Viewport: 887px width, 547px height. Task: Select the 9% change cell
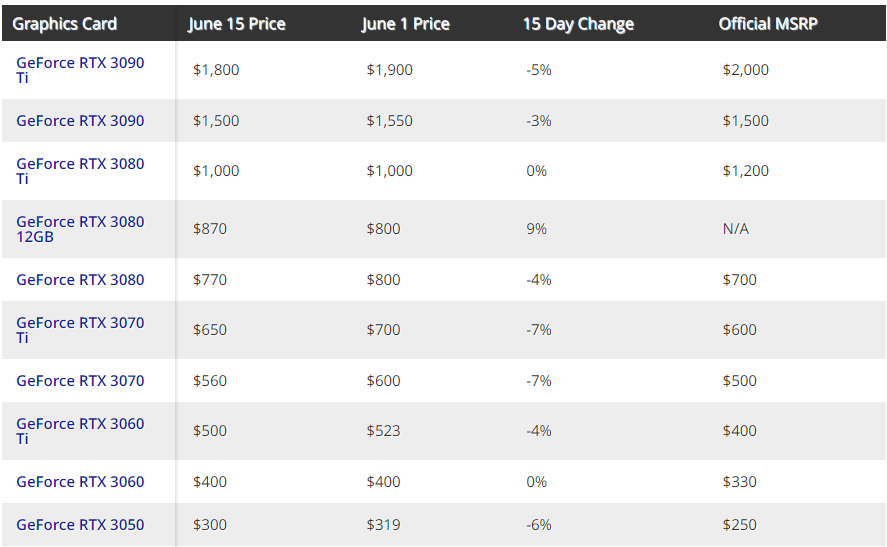point(536,229)
